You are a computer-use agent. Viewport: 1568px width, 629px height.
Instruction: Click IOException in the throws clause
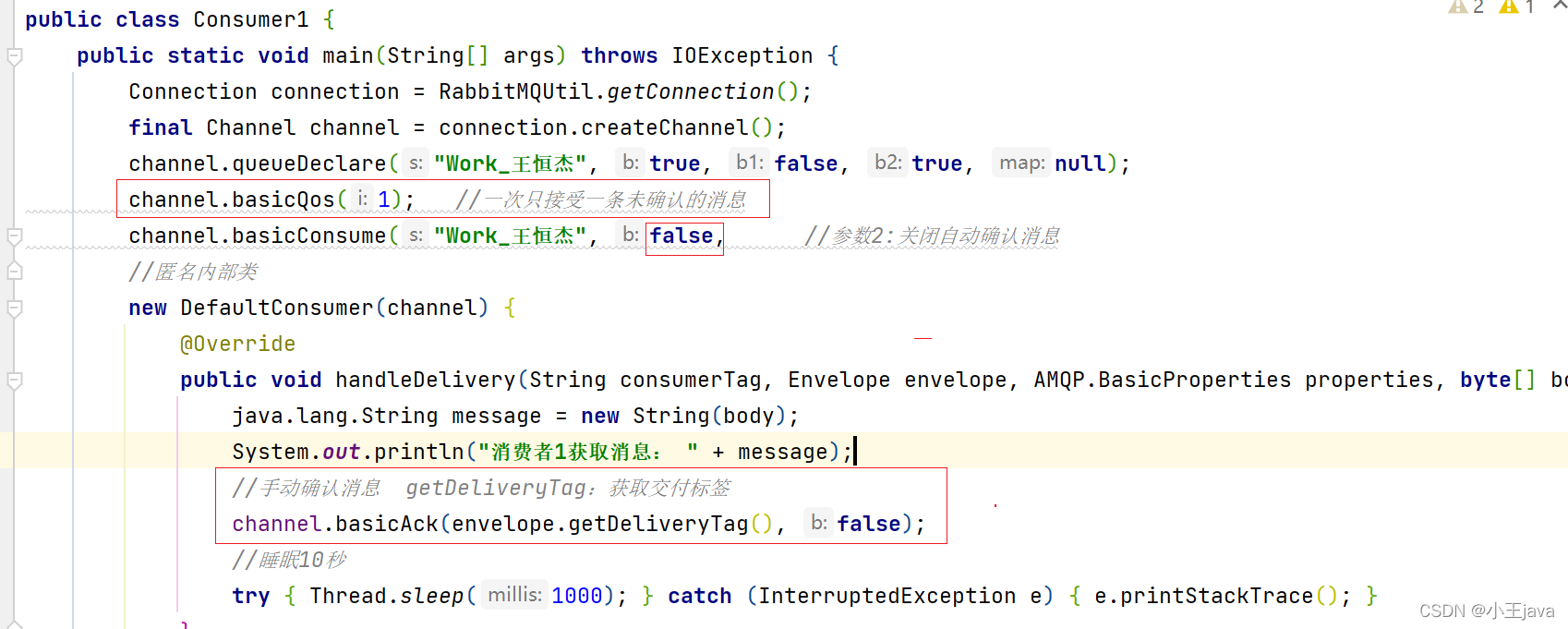pyautogui.click(x=742, y=55)
